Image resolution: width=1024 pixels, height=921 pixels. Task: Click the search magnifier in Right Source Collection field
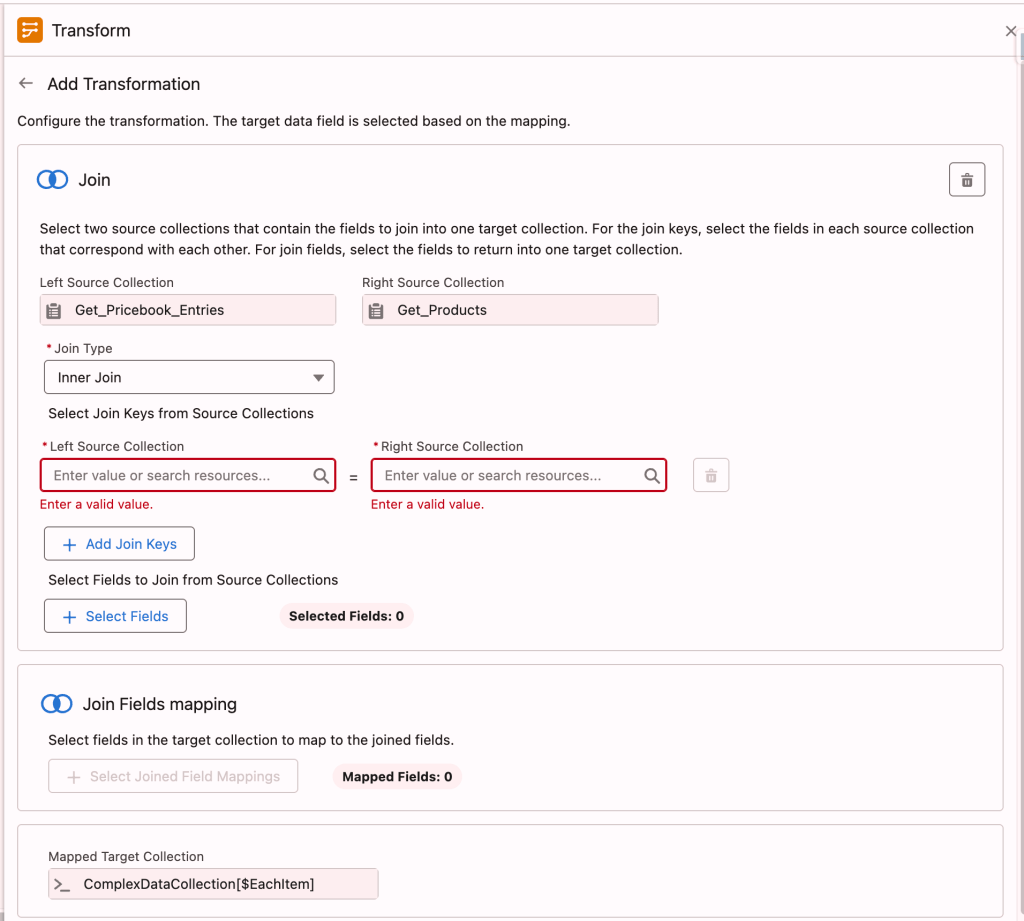pos(651,474)
